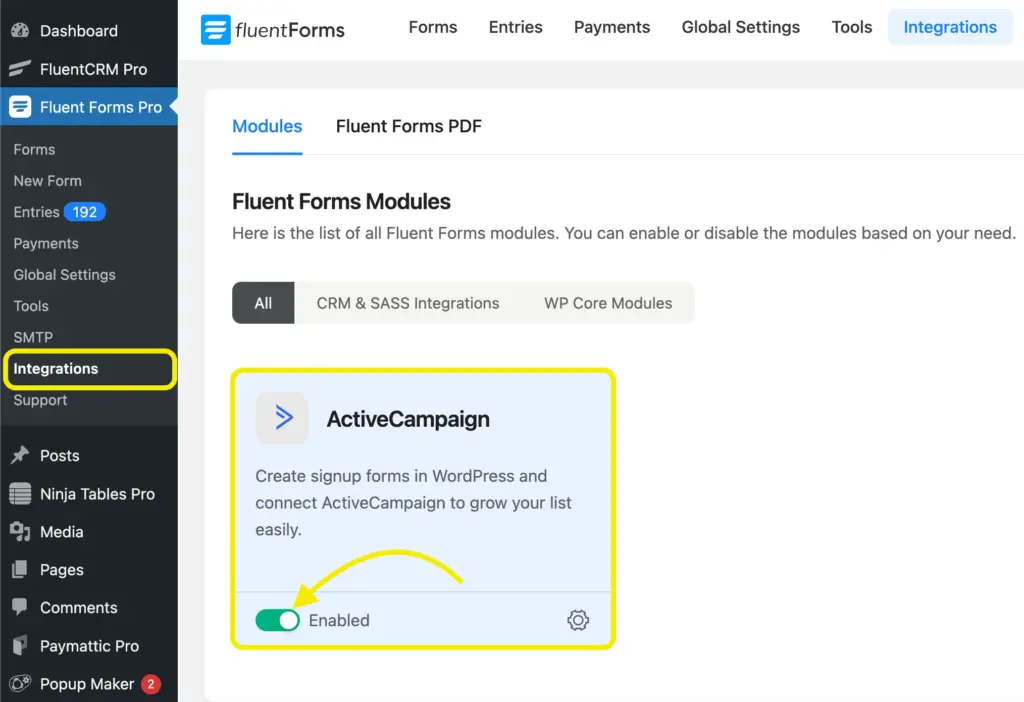Open Global Settings in top navigation
Screen dimensions: 1024x702
coord(740,27)
